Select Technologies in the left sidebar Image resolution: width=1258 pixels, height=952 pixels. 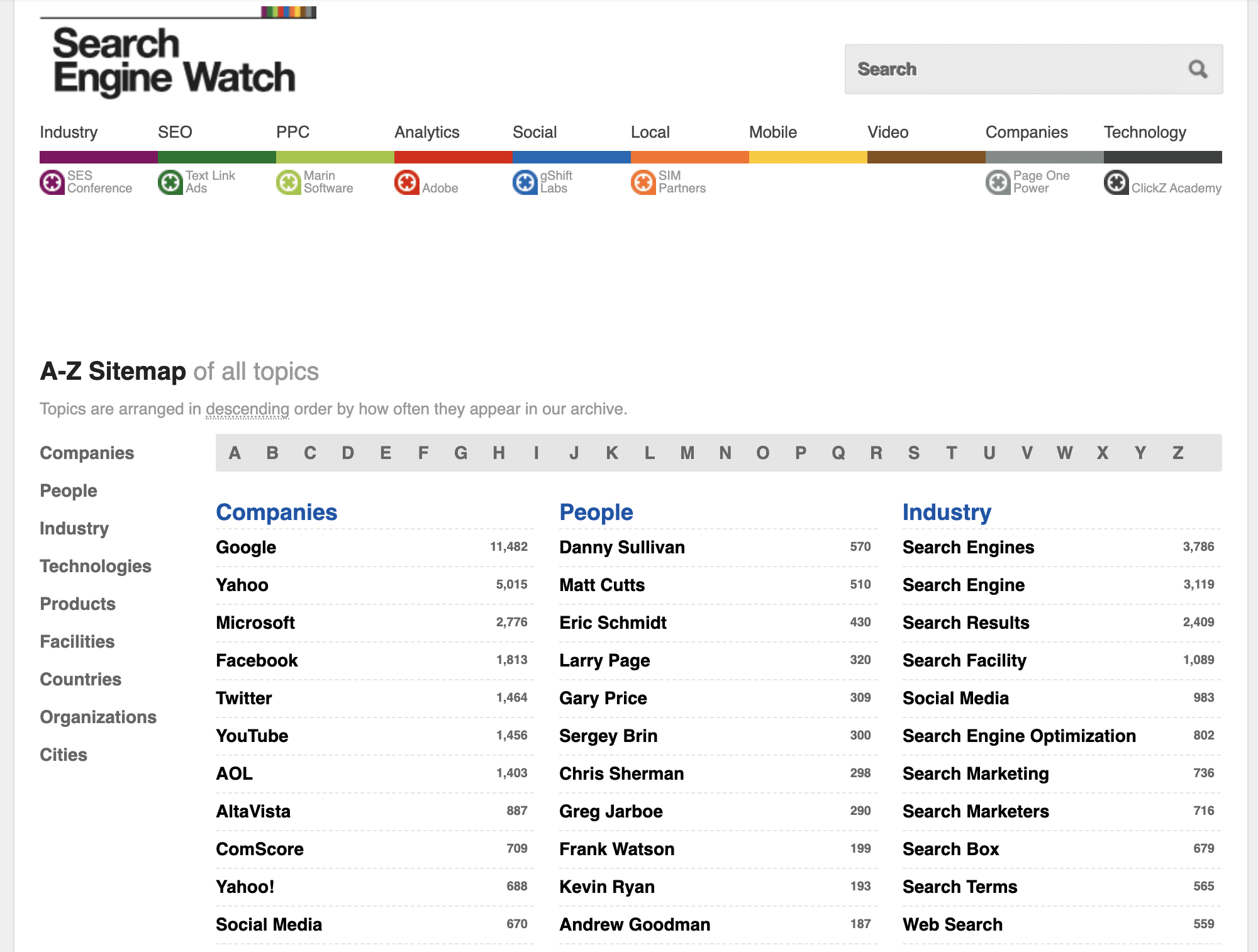click(x=96, y=566)
